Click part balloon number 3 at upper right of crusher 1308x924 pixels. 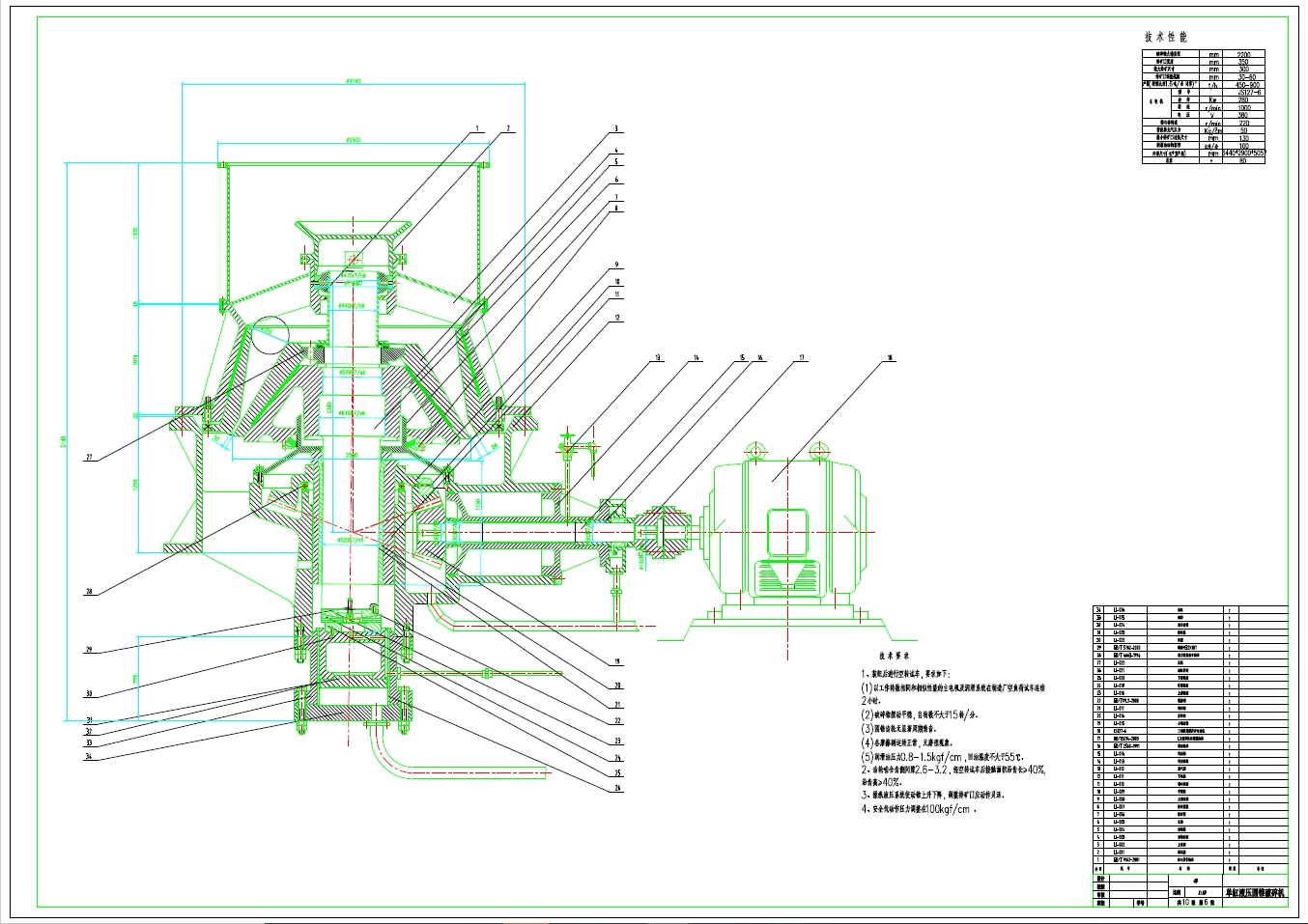[x=616, y=128]
